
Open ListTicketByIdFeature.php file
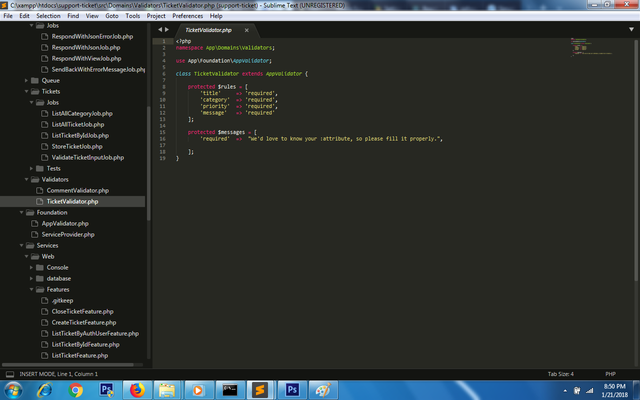click(x=85, y=345)
